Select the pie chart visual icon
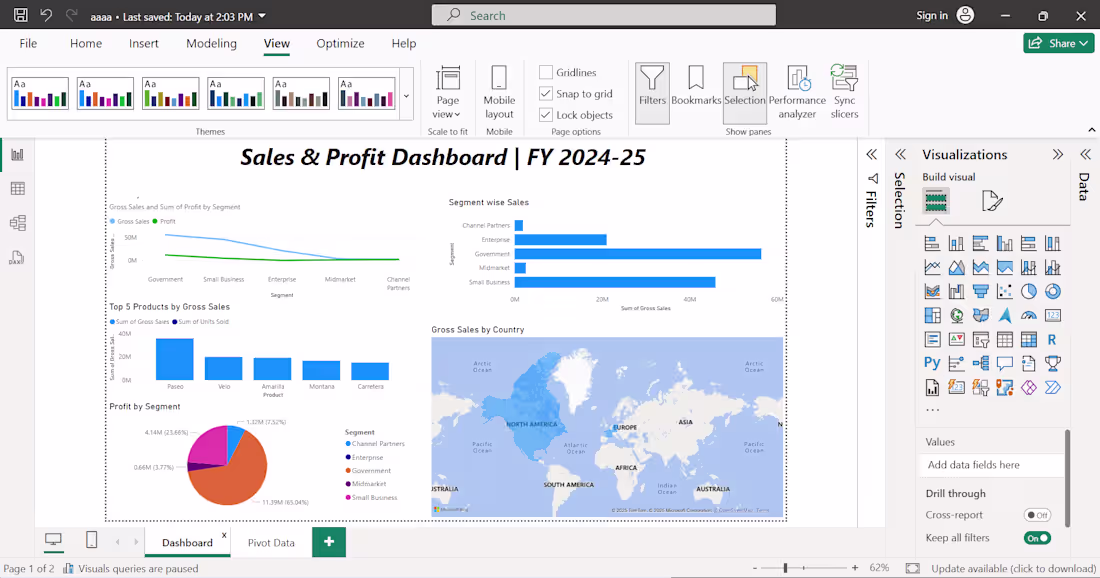1100x578 pixels. 1029,290
